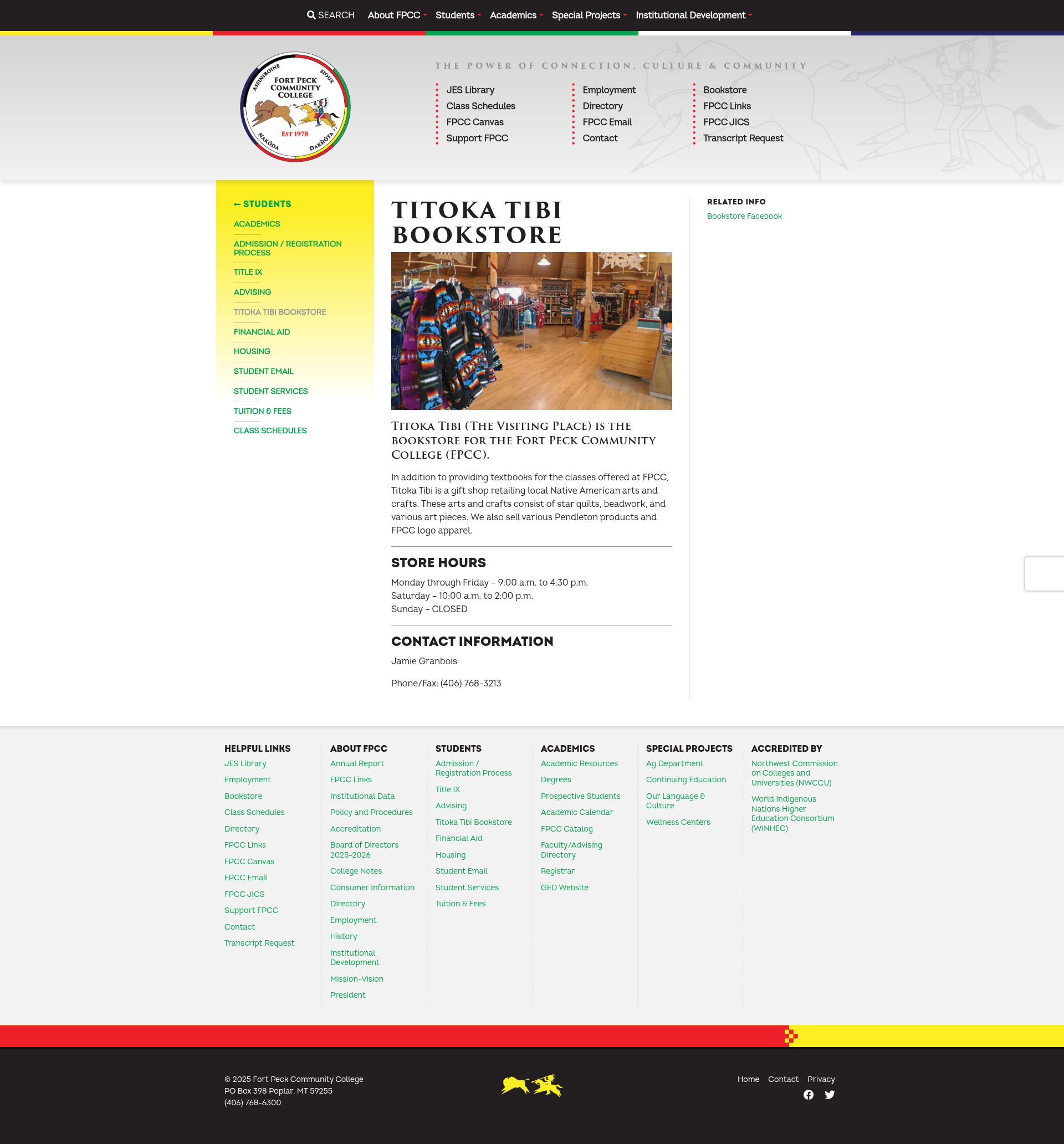Open Employment header quick link

[x=608, y=90]
